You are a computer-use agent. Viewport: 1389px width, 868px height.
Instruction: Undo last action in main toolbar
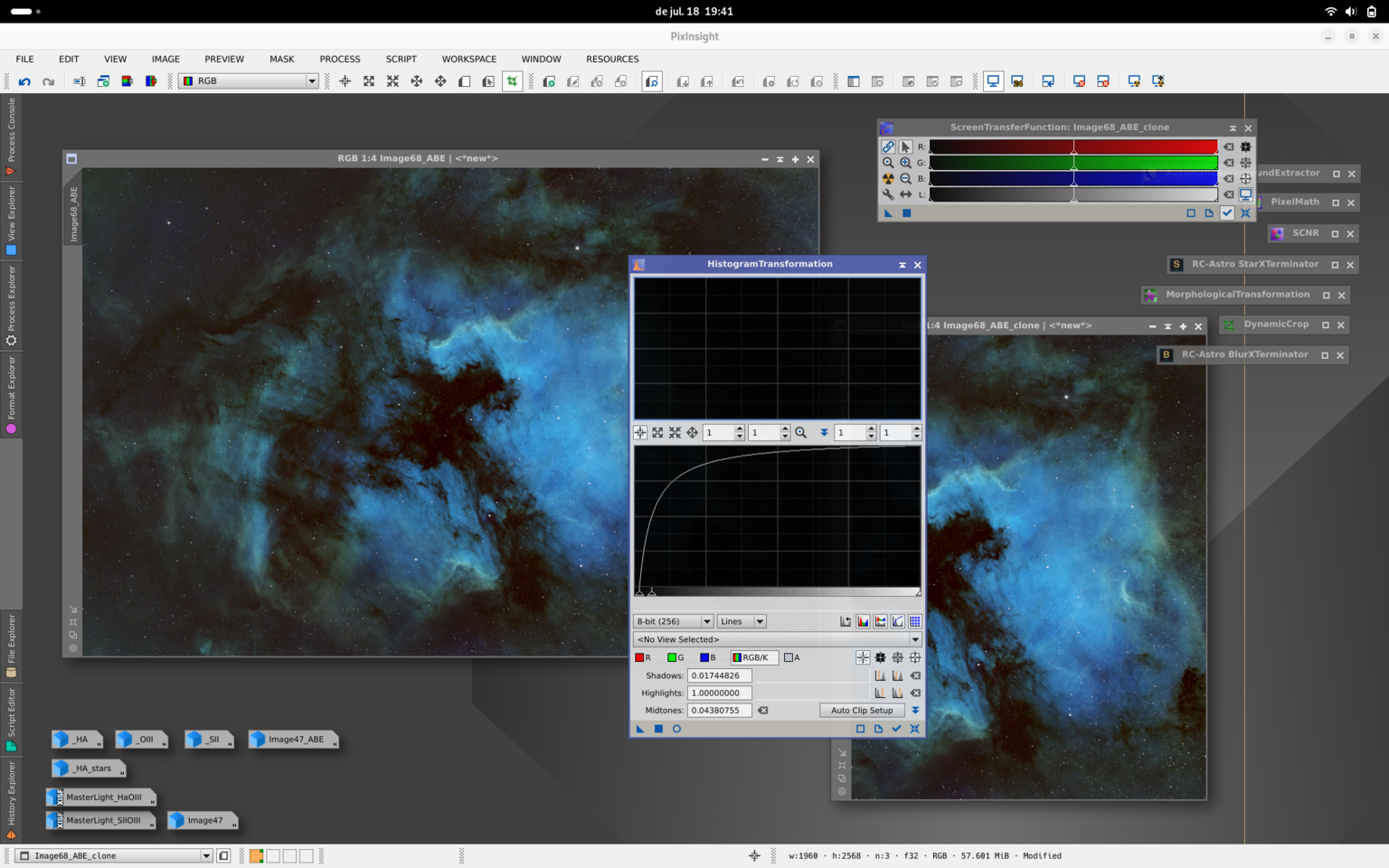[x=24, y=81]
